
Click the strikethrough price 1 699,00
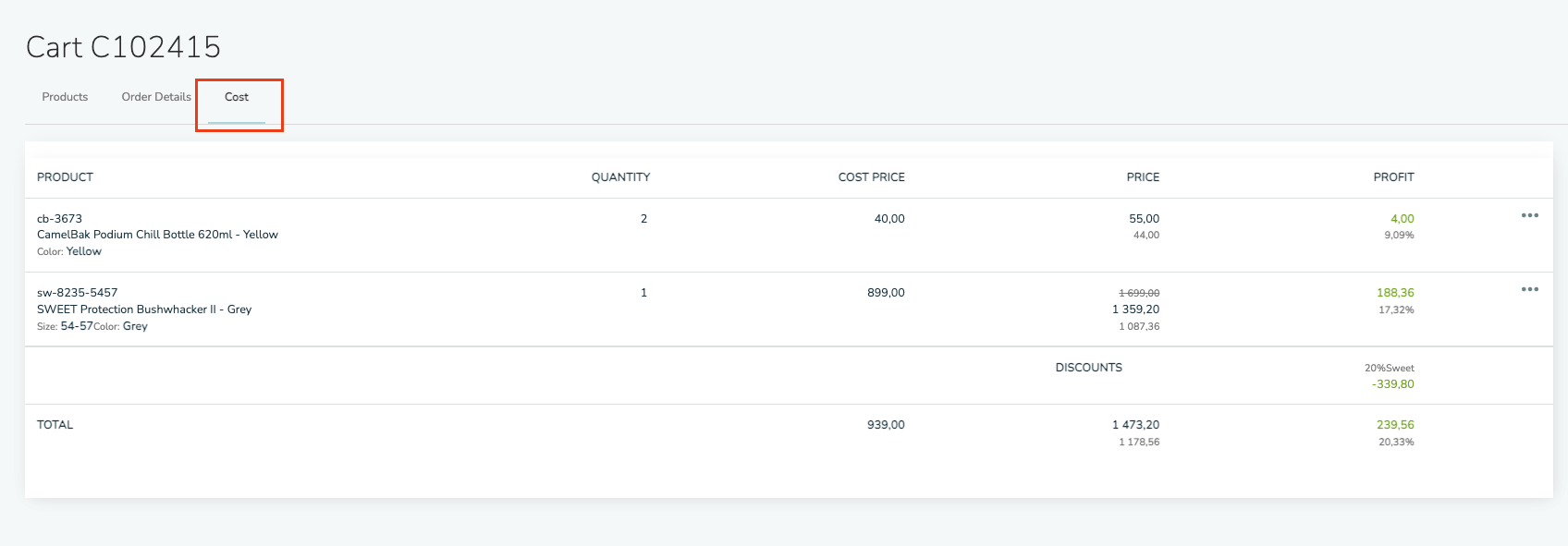point(1139,293)
